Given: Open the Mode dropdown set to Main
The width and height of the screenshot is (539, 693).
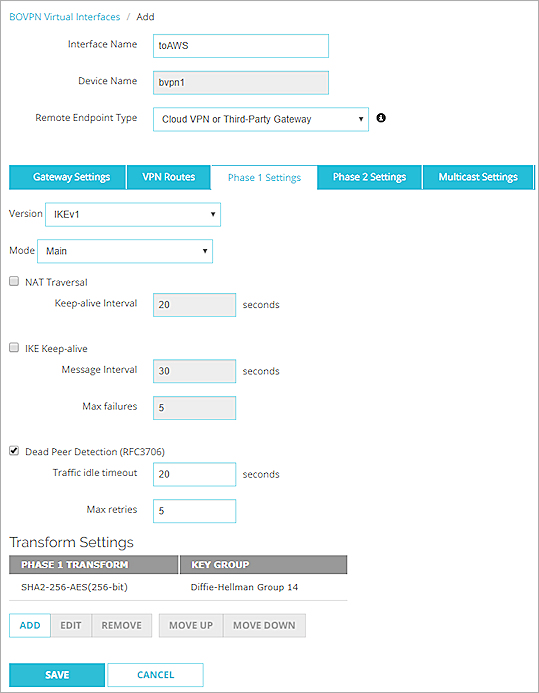Looking at the screenshot, I should (125, 251).
